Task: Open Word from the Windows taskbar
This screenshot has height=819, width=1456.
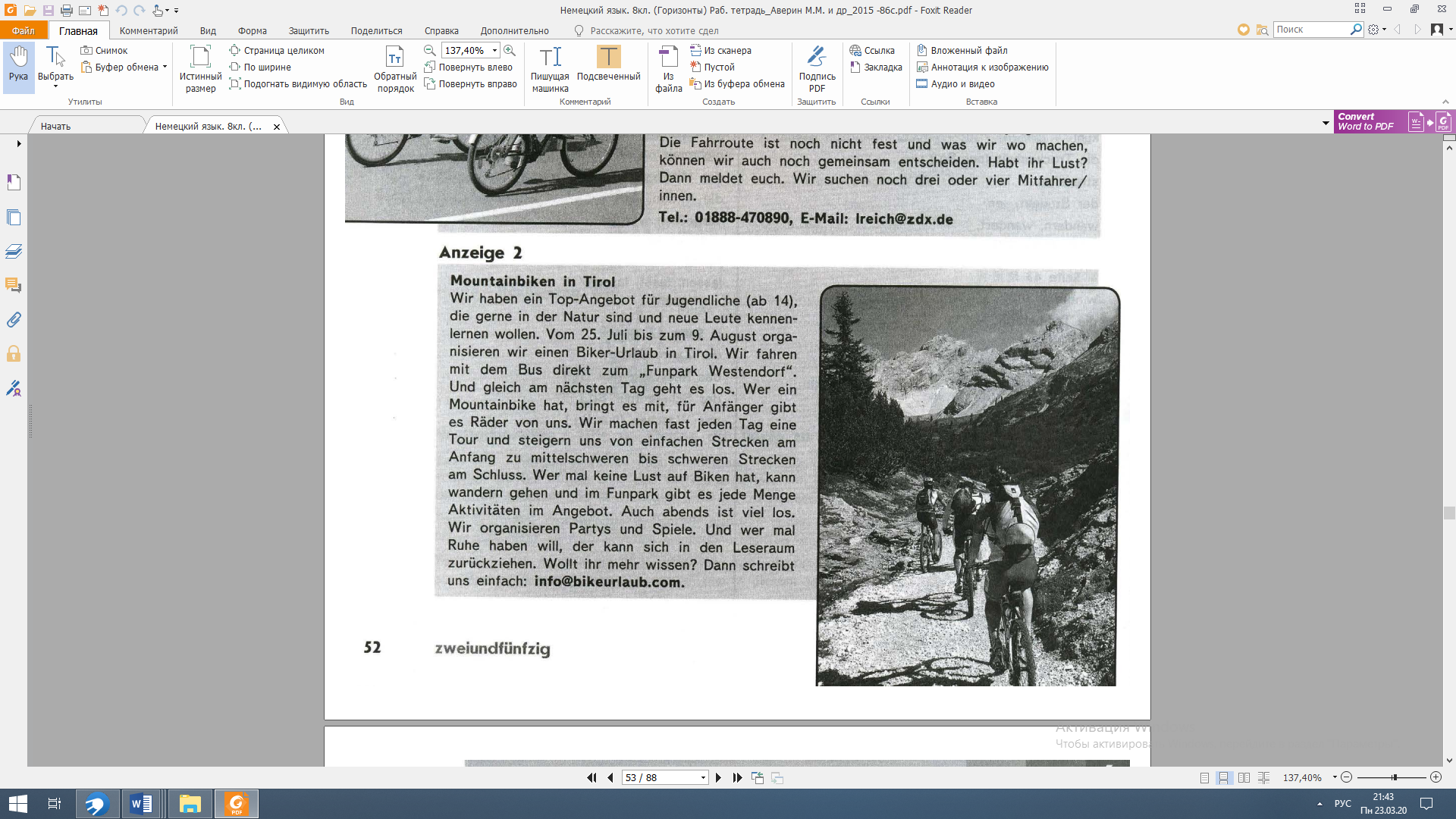Action: click(141, 804)
